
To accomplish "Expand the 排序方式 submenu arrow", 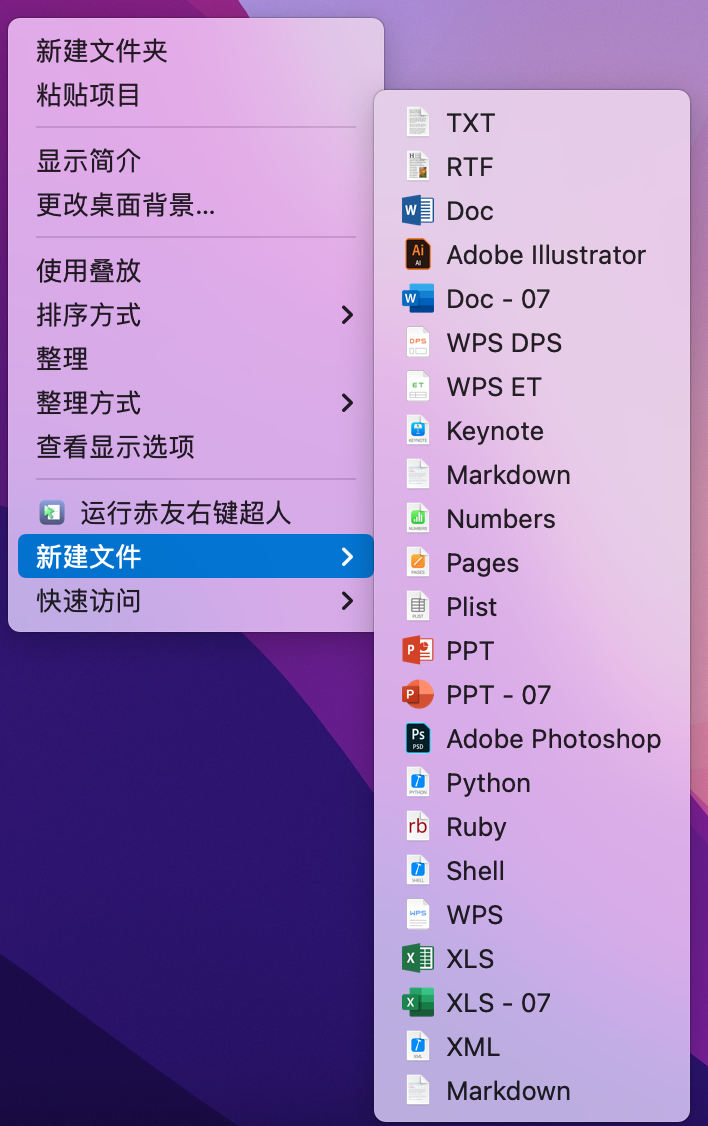I will click(x=347, y=315).
